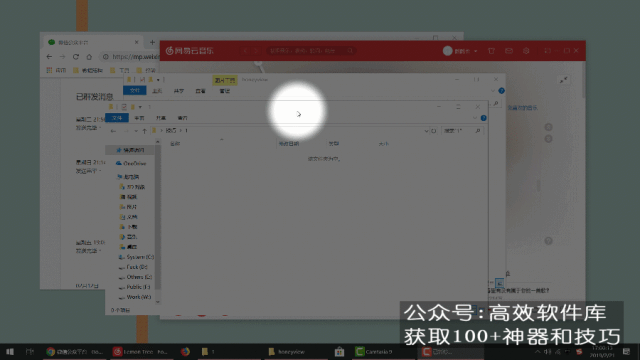Viewport: 640px width, 360px height.
Task: Select 3D objects folder in navigation pane
Action: tap(132, 187)
